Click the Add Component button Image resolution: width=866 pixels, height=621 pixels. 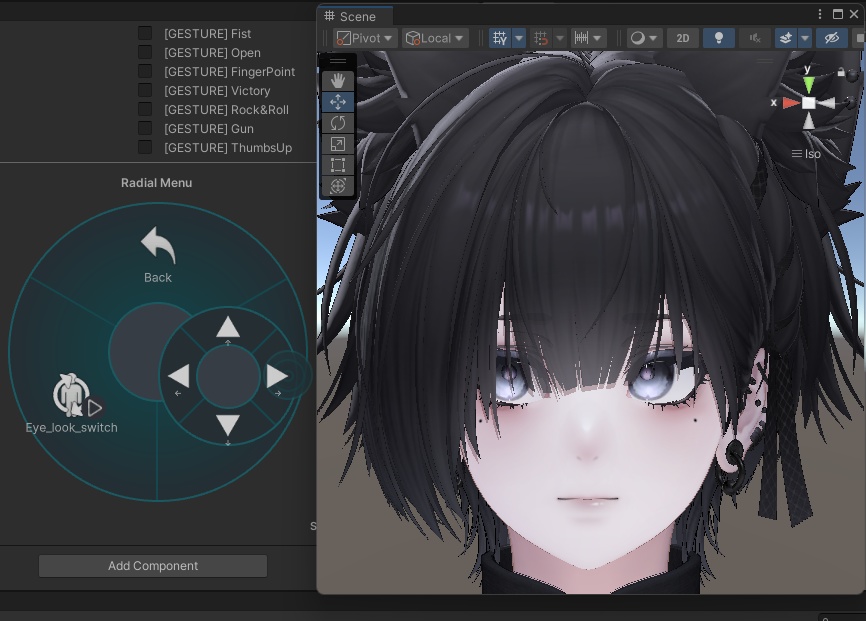point(152,565)
